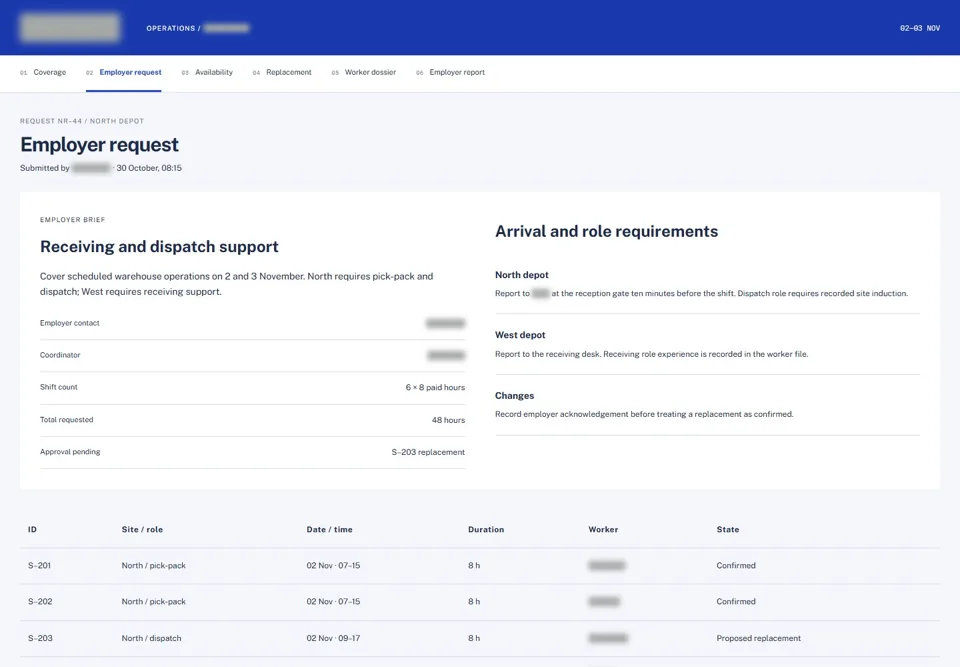
Task: Click the Duration column header
Action: pos(486,529)
